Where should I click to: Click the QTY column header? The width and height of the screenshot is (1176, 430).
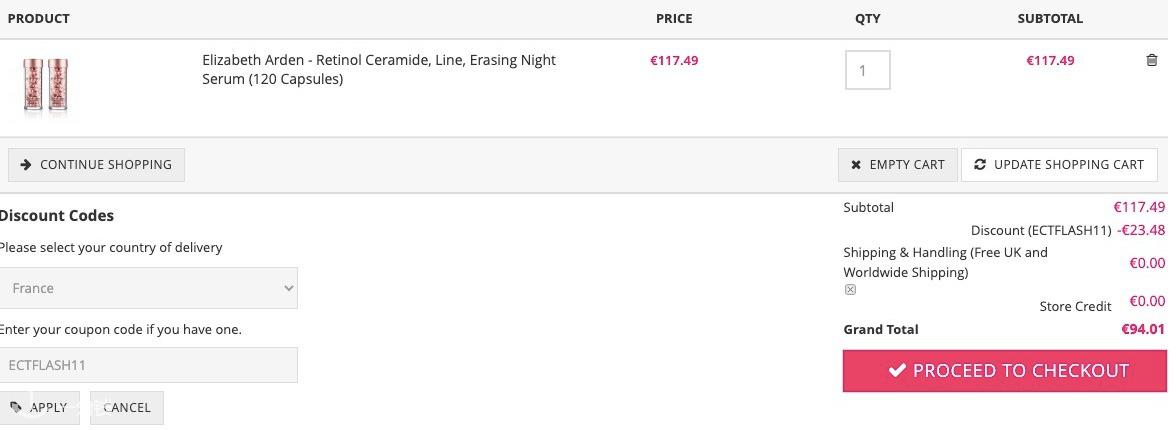867,18
